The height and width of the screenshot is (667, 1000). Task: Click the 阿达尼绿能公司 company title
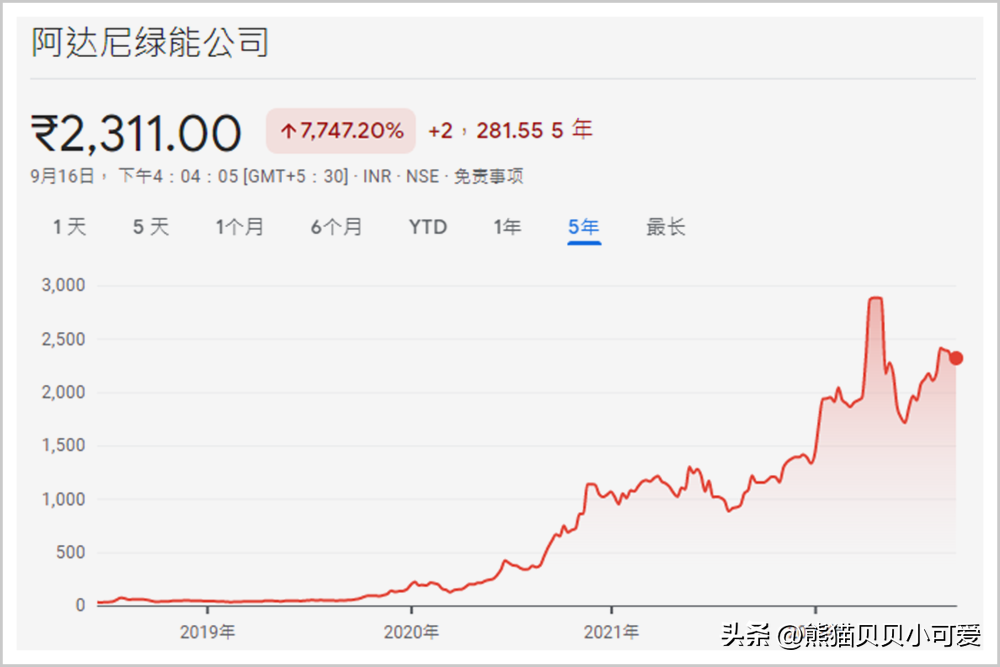click(151, 43)
